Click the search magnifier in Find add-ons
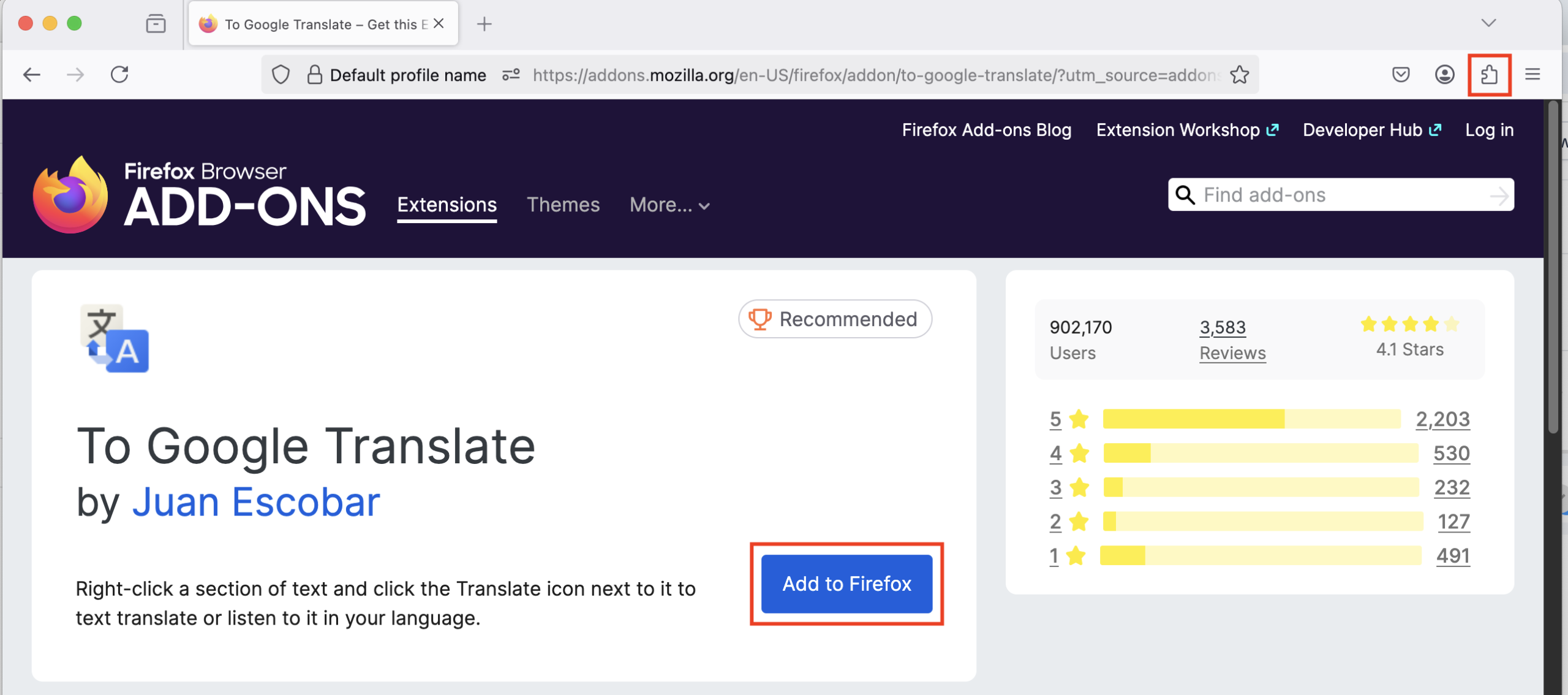1568x695 pixels. 1185,195
